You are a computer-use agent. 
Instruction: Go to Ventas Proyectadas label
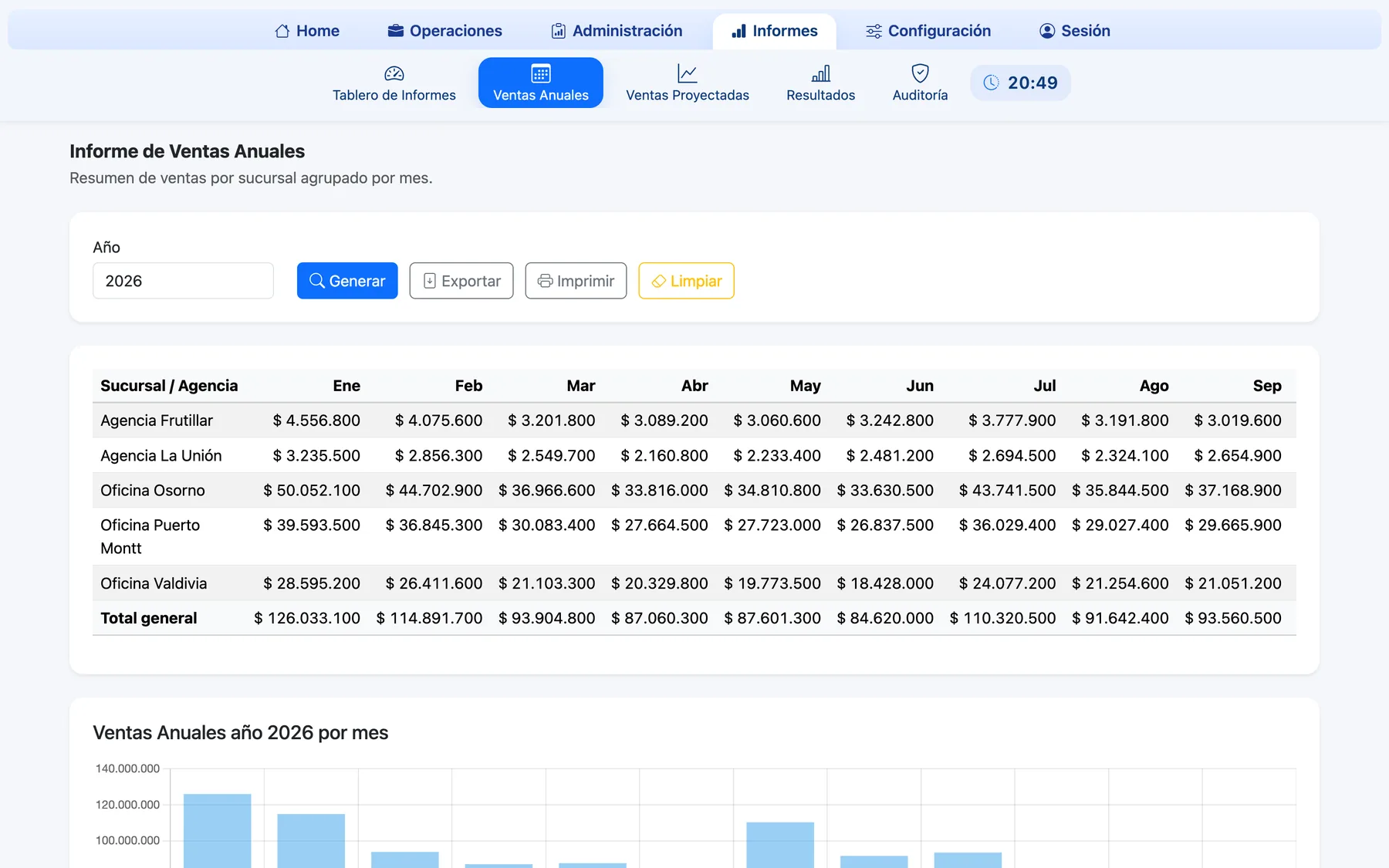(x=688, y=95)
